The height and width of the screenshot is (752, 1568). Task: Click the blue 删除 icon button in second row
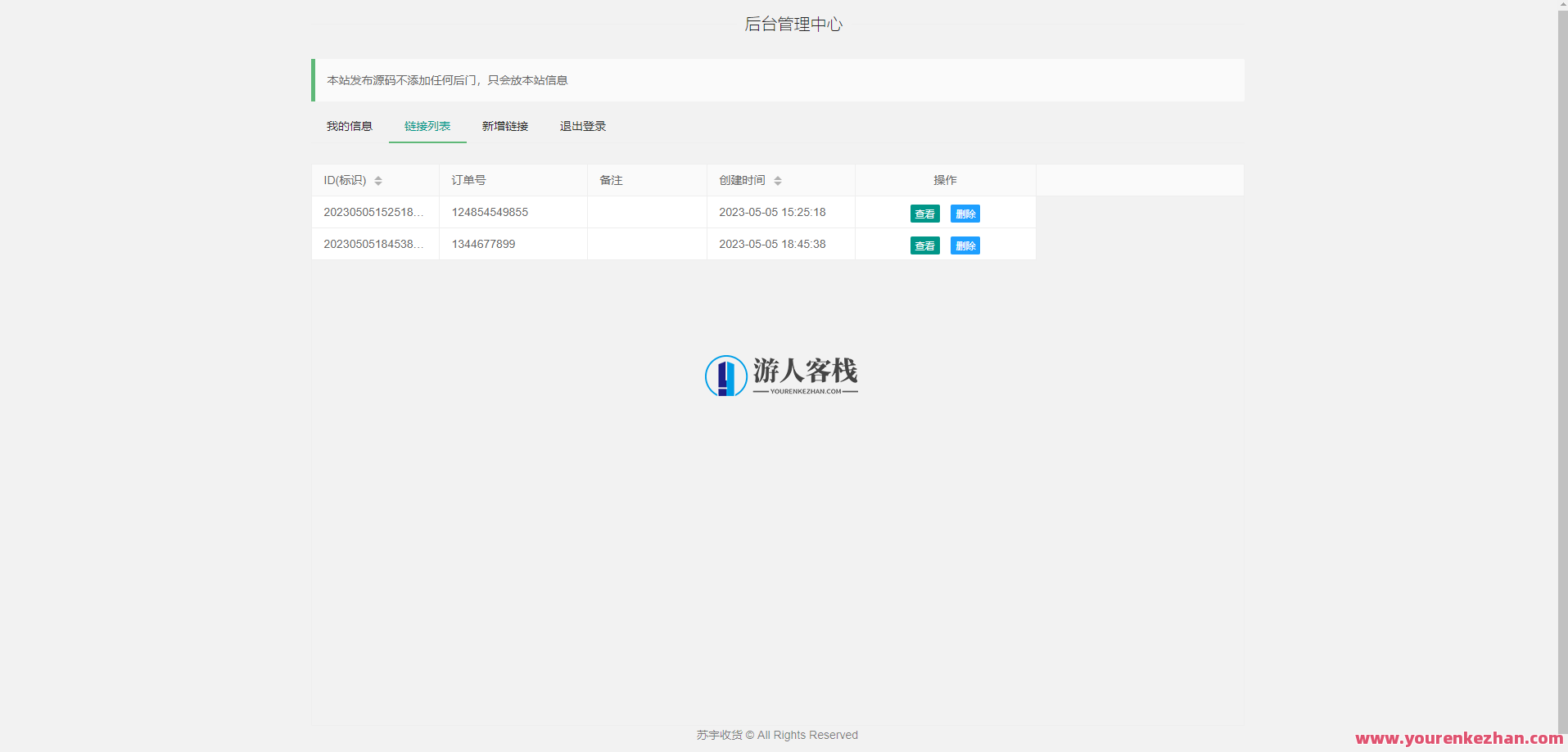(x=965, y=245)
